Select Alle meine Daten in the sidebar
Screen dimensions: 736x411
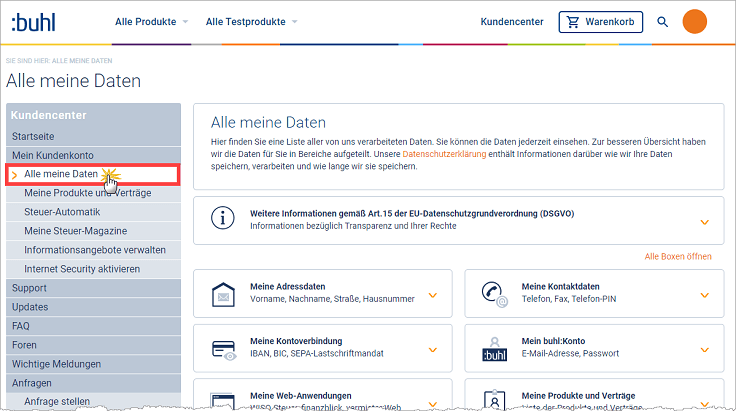tap(93, 174)
